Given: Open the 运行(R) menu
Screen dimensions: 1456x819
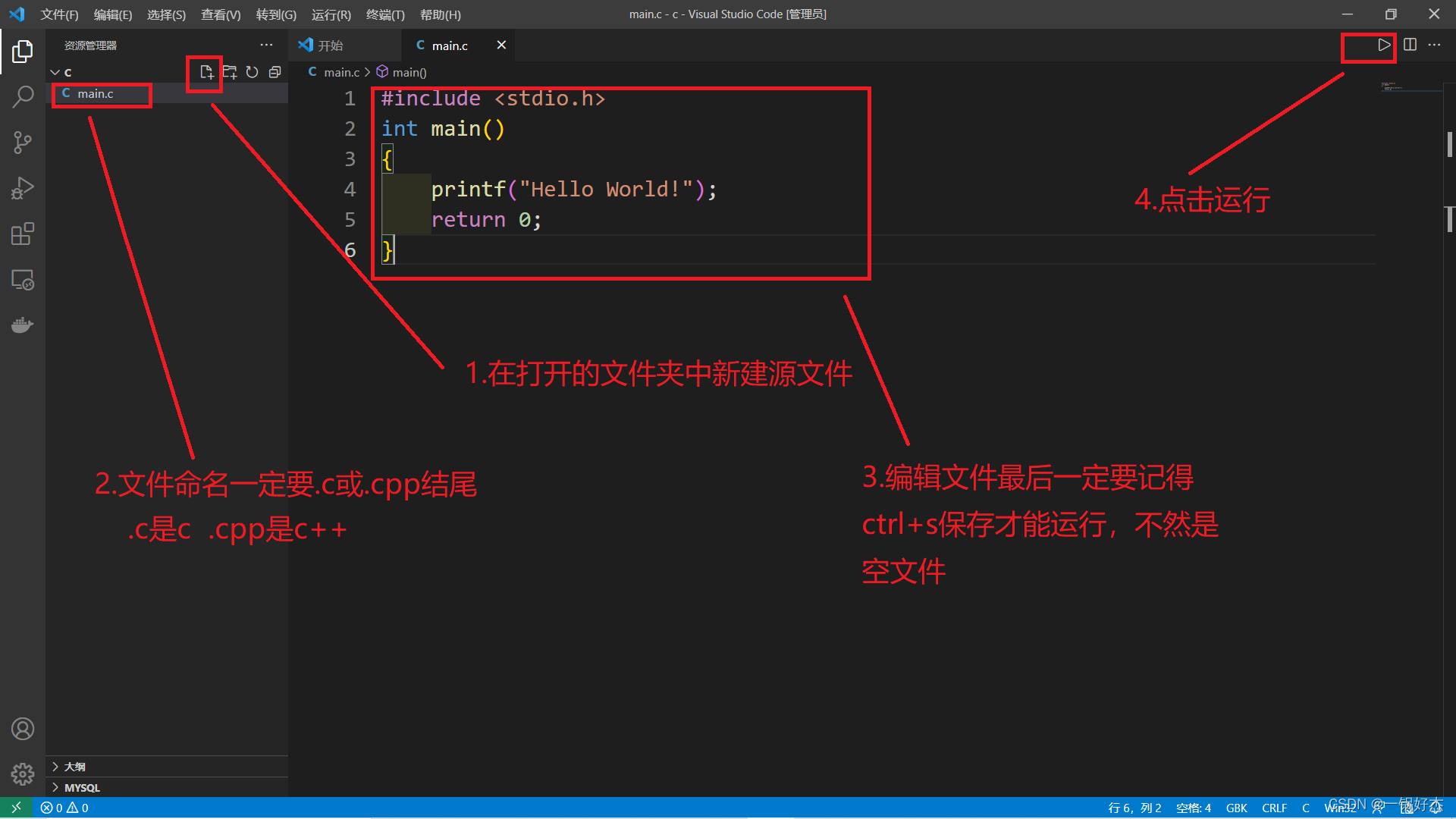Looking at the screenshot, I should click(331, 14).
